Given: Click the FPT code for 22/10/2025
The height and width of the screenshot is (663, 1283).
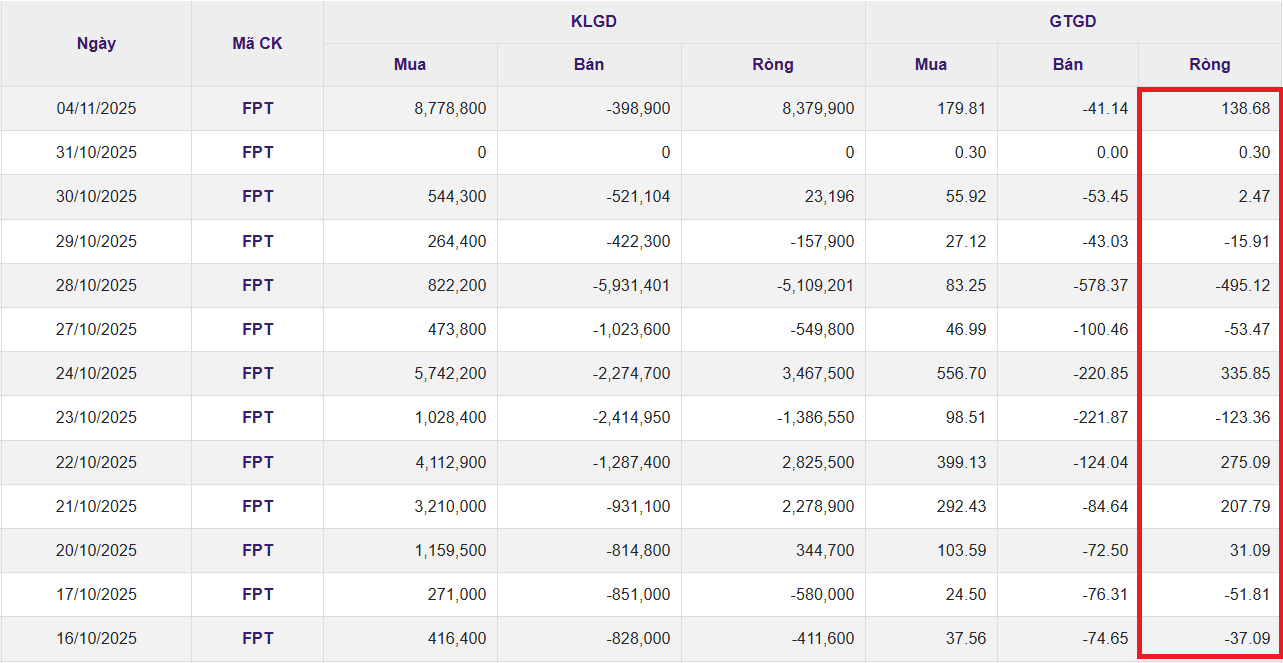Looking at the screenshot, I should click(x=257, y=462).
